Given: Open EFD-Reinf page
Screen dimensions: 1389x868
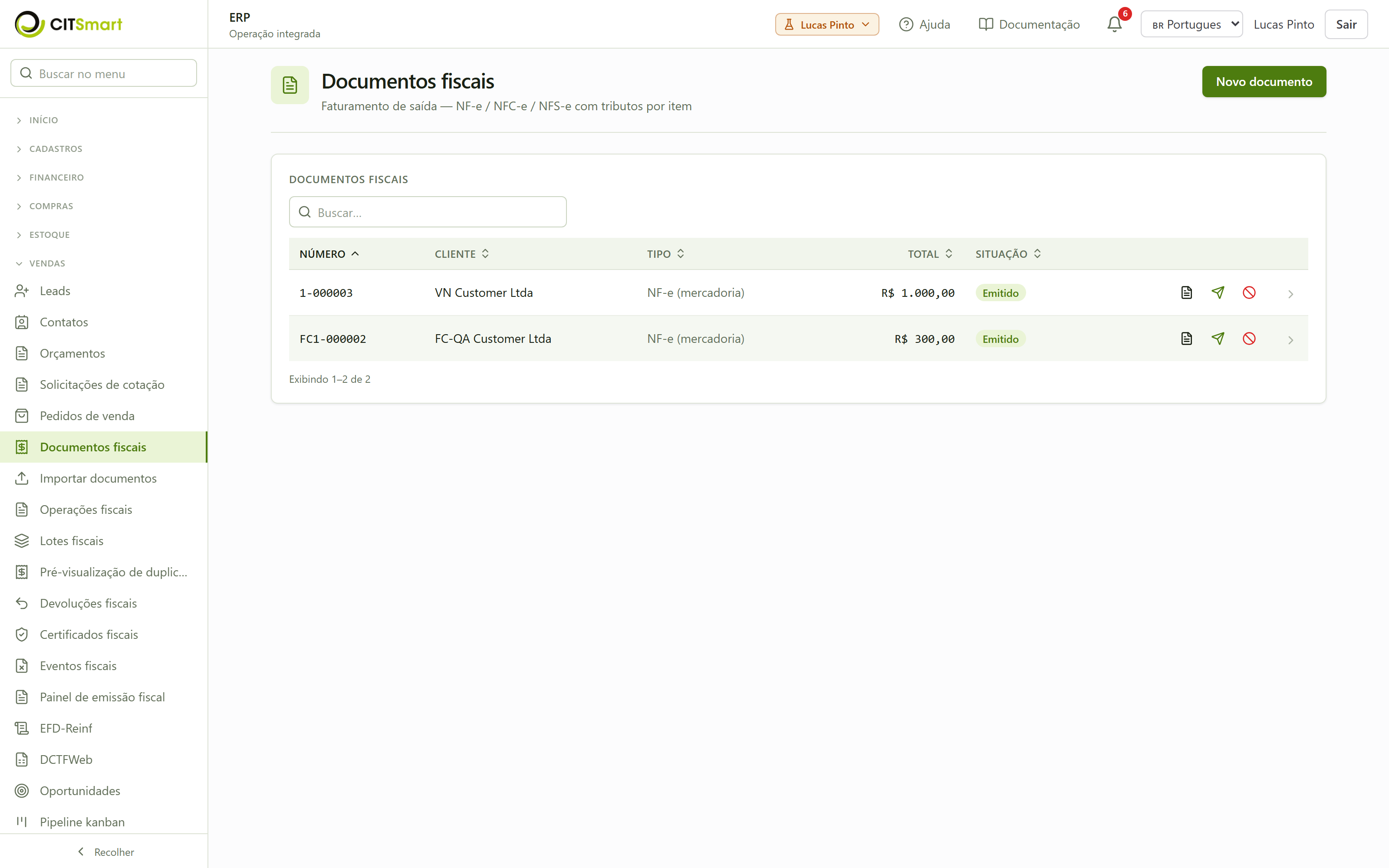Looking at the screenshot, I should 103,729.
